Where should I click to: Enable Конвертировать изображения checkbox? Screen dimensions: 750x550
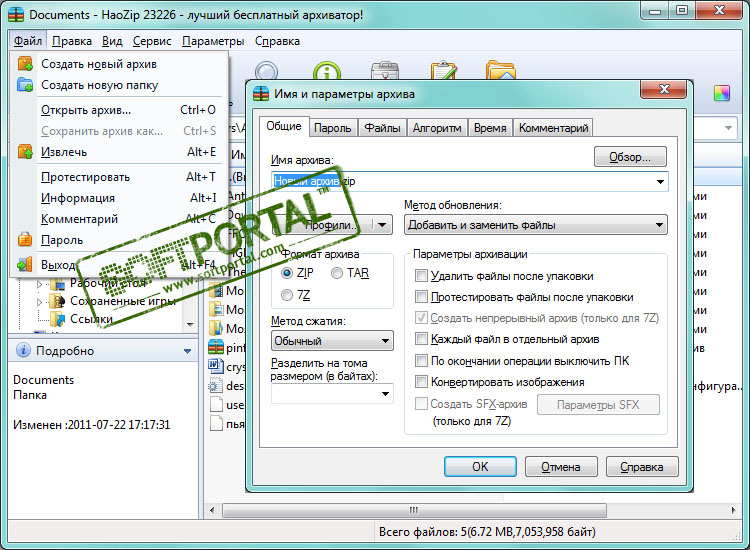[x=421, y=382]
